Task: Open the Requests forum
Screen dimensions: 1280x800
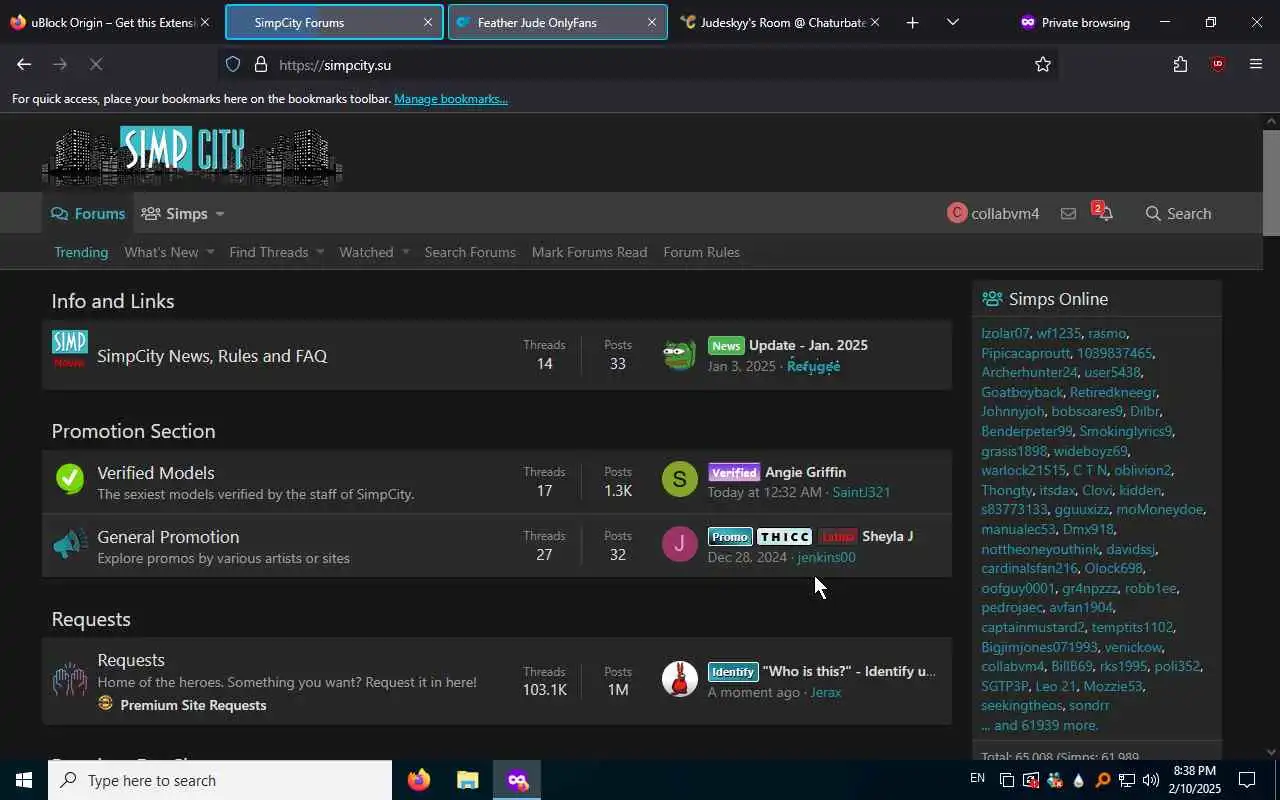Action: click(x=131, y=660)
